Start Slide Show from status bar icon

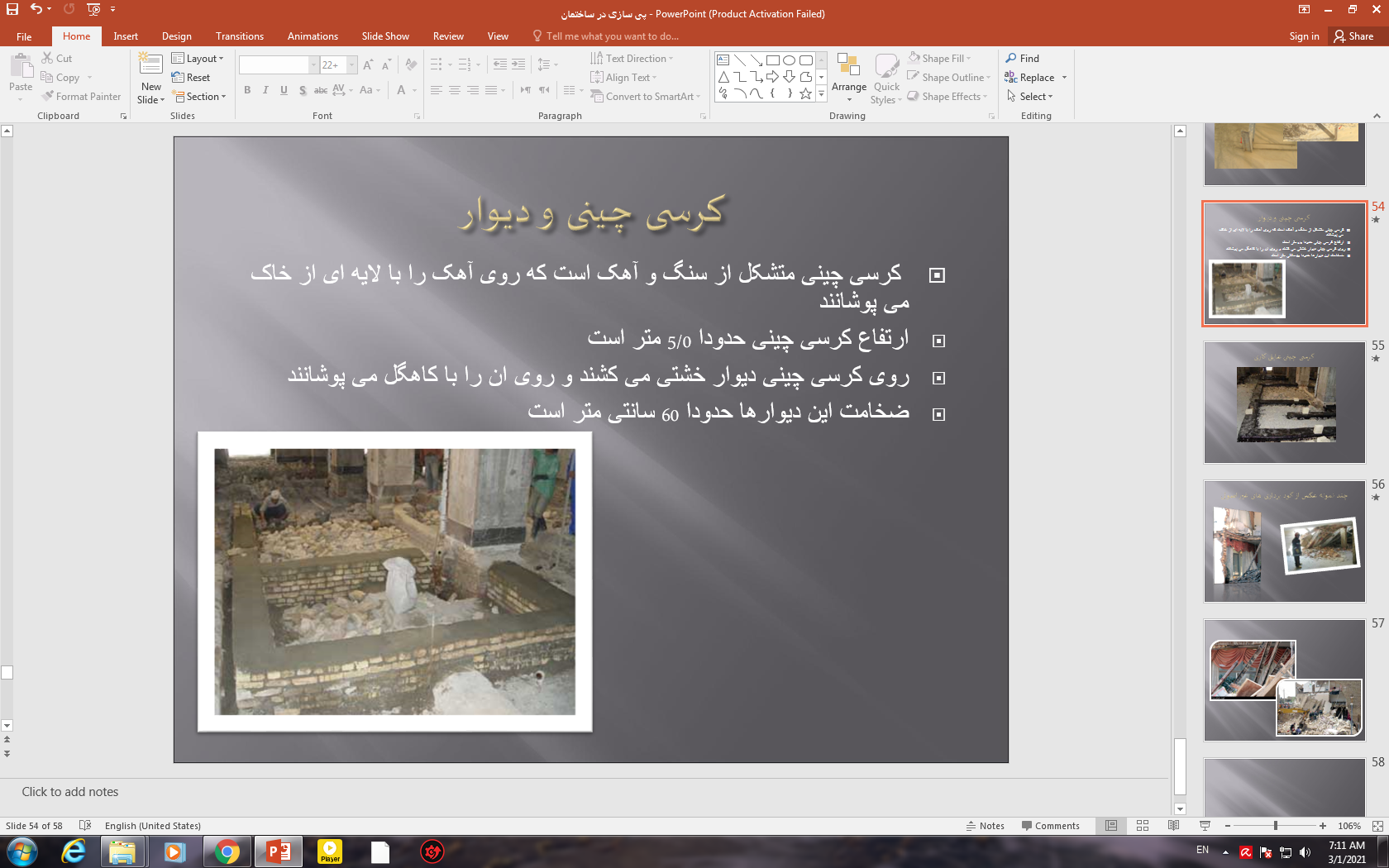click(x=1205, y=826)
